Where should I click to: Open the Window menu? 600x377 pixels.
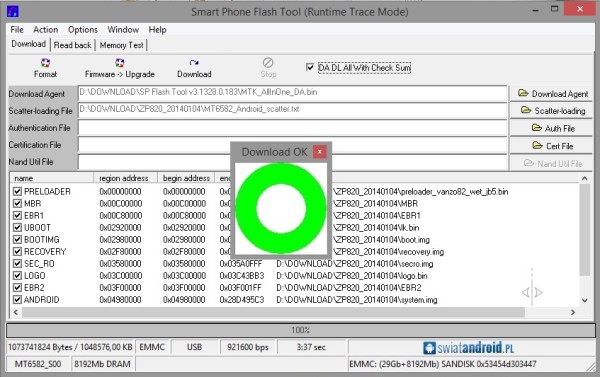123,29
